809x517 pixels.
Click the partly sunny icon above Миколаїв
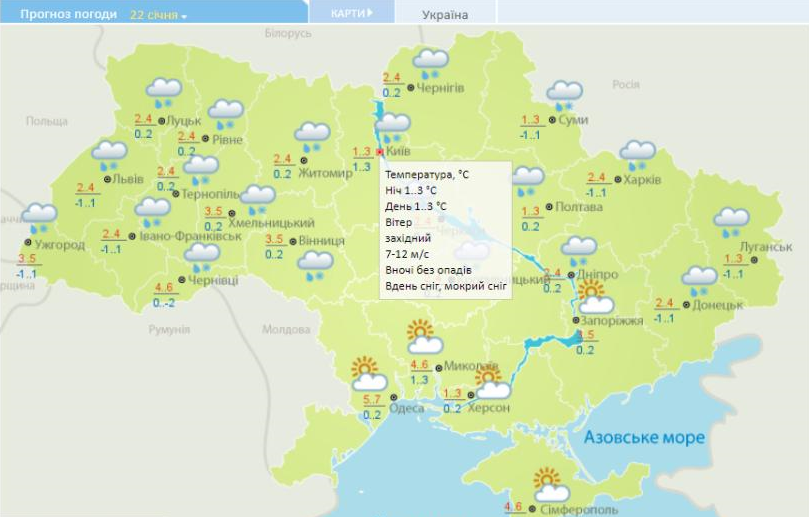(x=423, y=337)
